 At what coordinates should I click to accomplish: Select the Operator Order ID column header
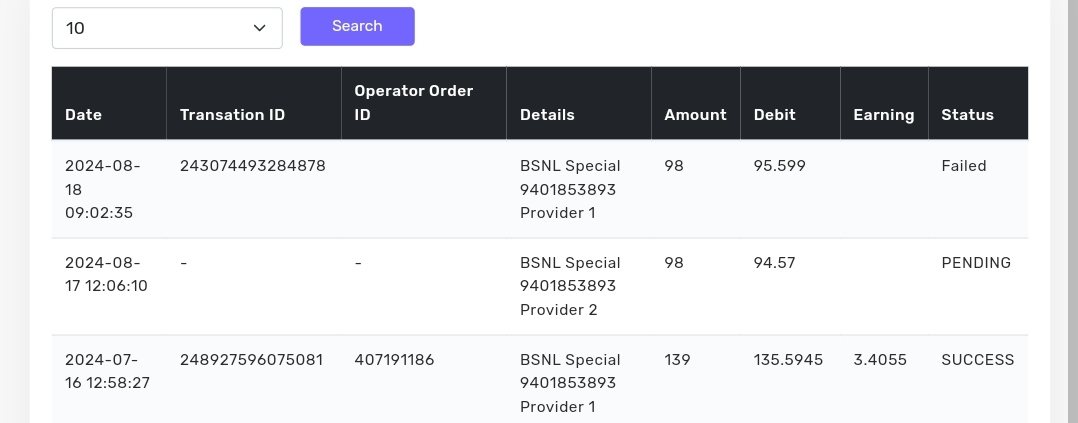pos(414,103)
